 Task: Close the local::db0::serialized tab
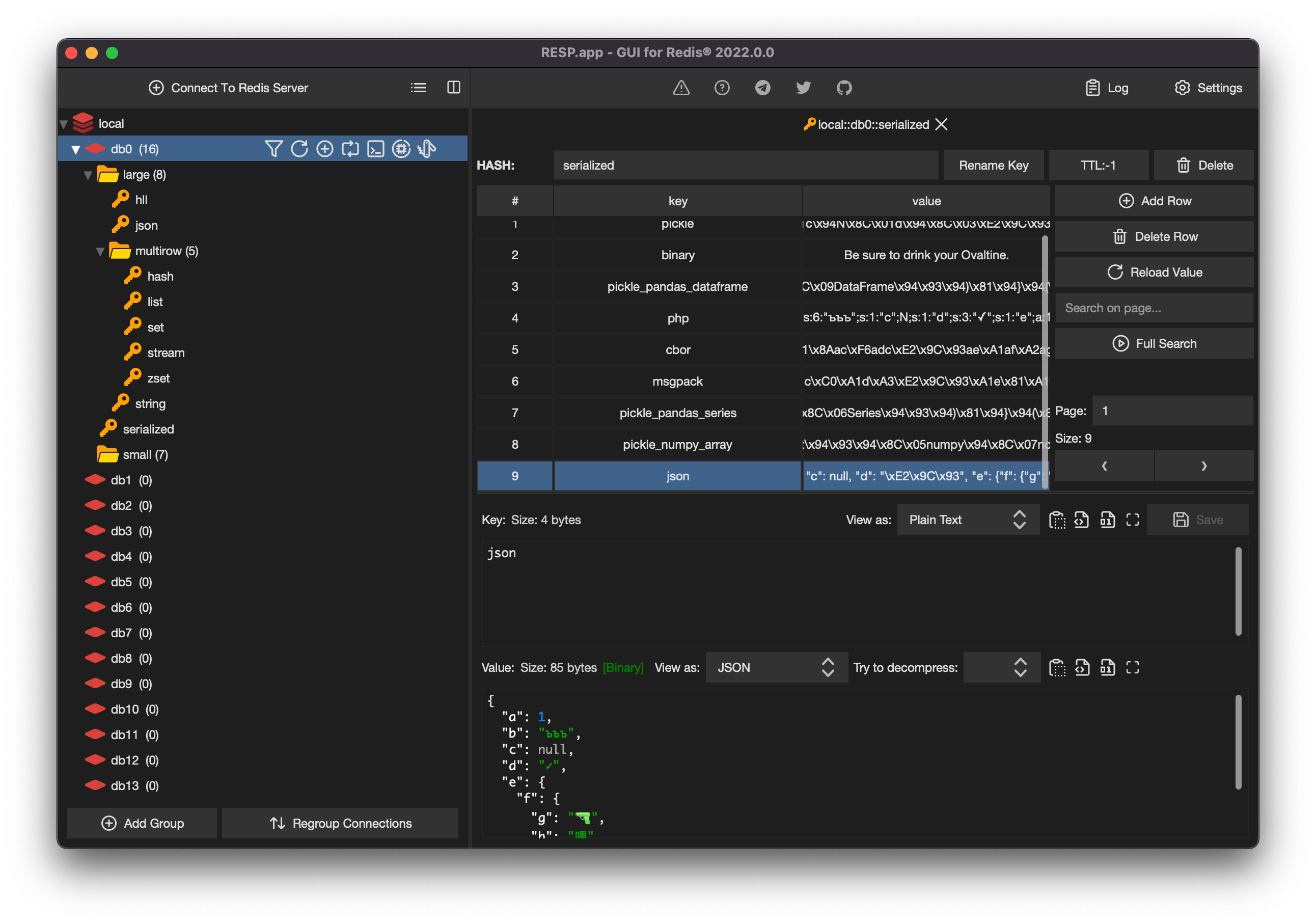pyautogui.click(x=942, y=124)
